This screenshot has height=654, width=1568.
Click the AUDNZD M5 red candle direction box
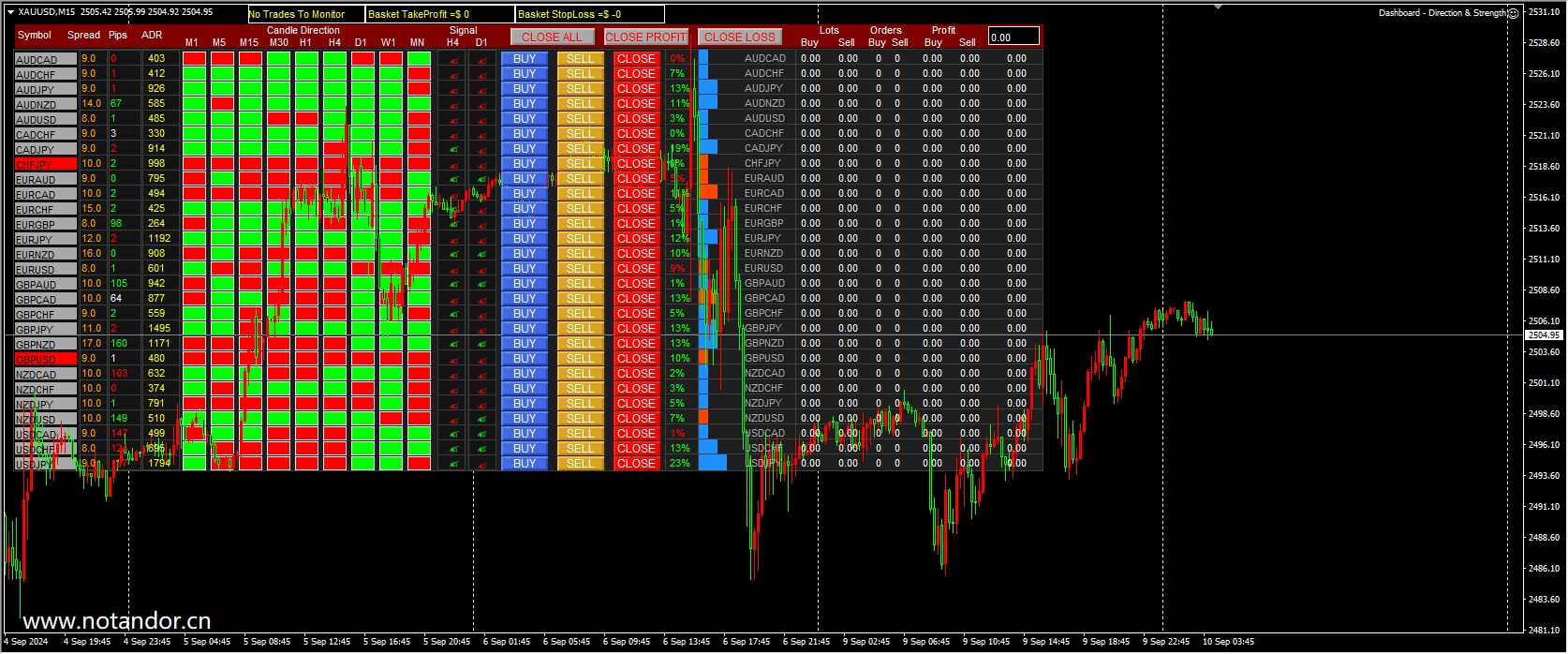tap(222, 103)
